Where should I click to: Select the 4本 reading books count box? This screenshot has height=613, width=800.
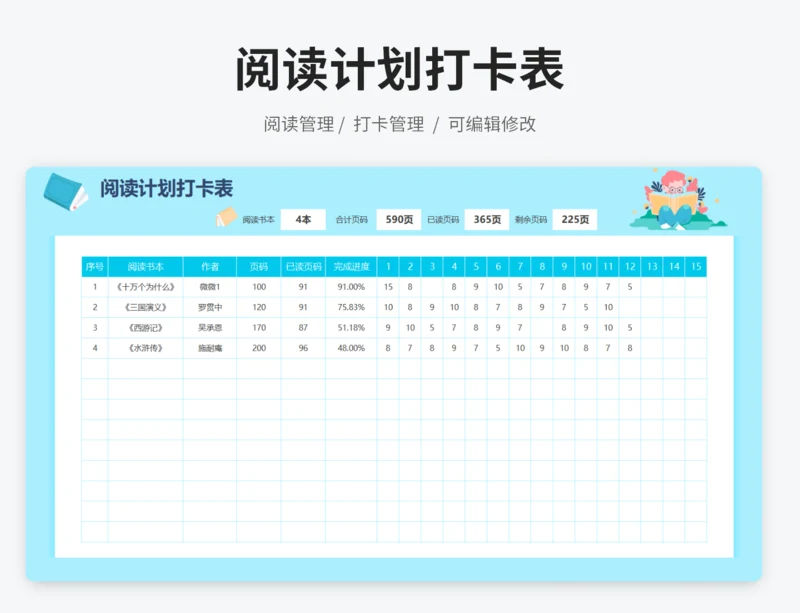pyautogui.click(x=303, y=220)
